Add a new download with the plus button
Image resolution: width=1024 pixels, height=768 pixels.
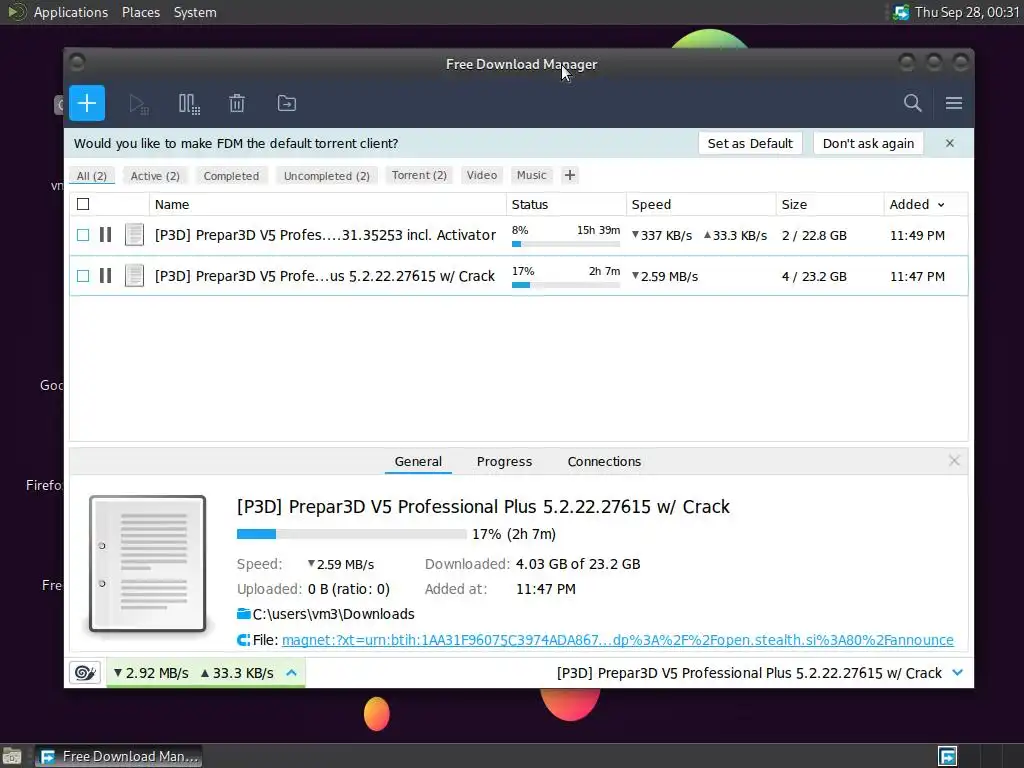coord(87,103)
